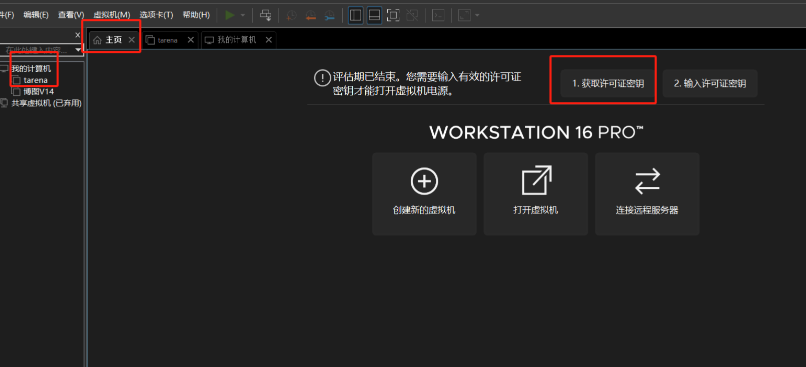Click the 连接远程服务器 tile

click(647, 194)
